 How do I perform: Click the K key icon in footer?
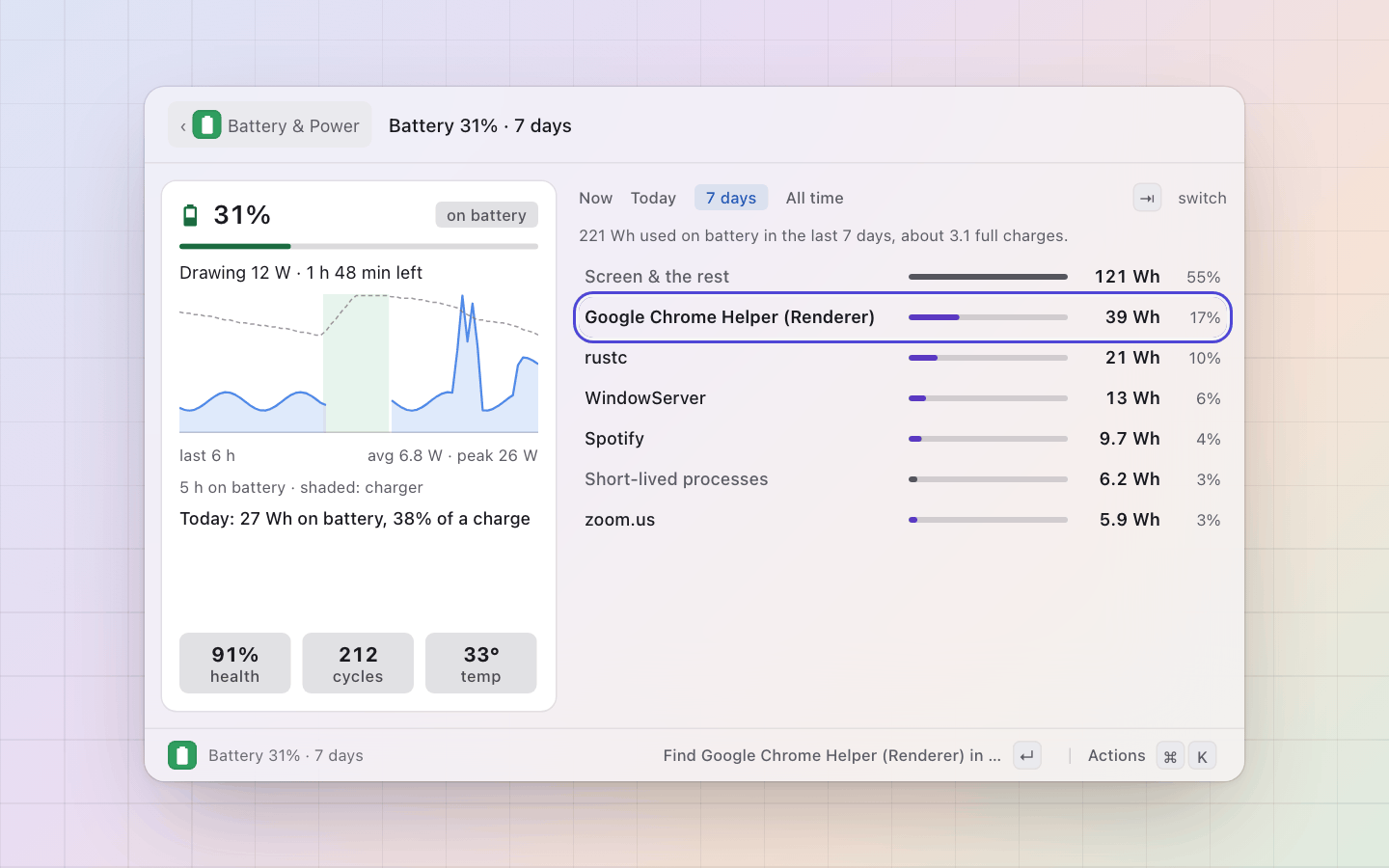1202,756
